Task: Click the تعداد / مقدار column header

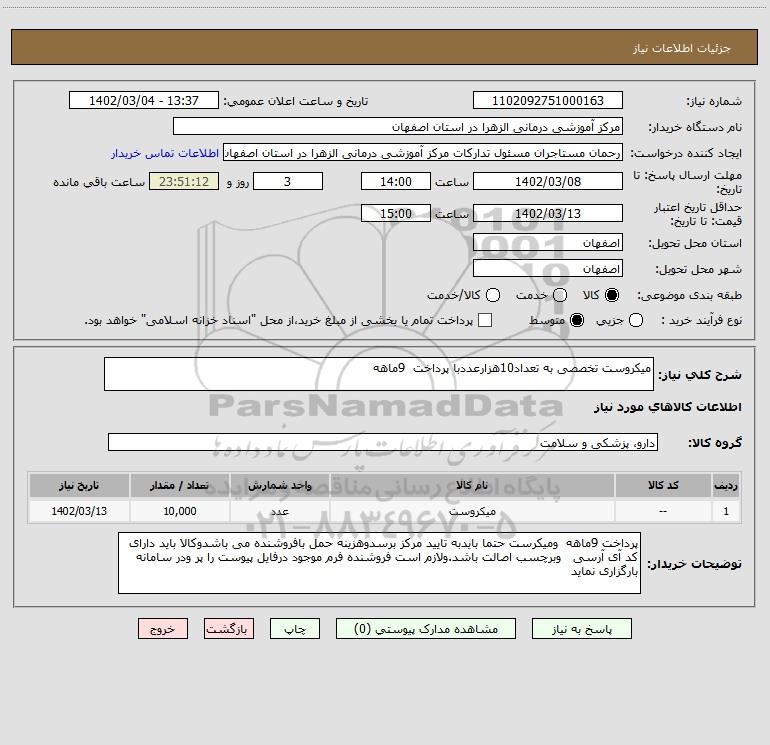Action: pos(179,485)
